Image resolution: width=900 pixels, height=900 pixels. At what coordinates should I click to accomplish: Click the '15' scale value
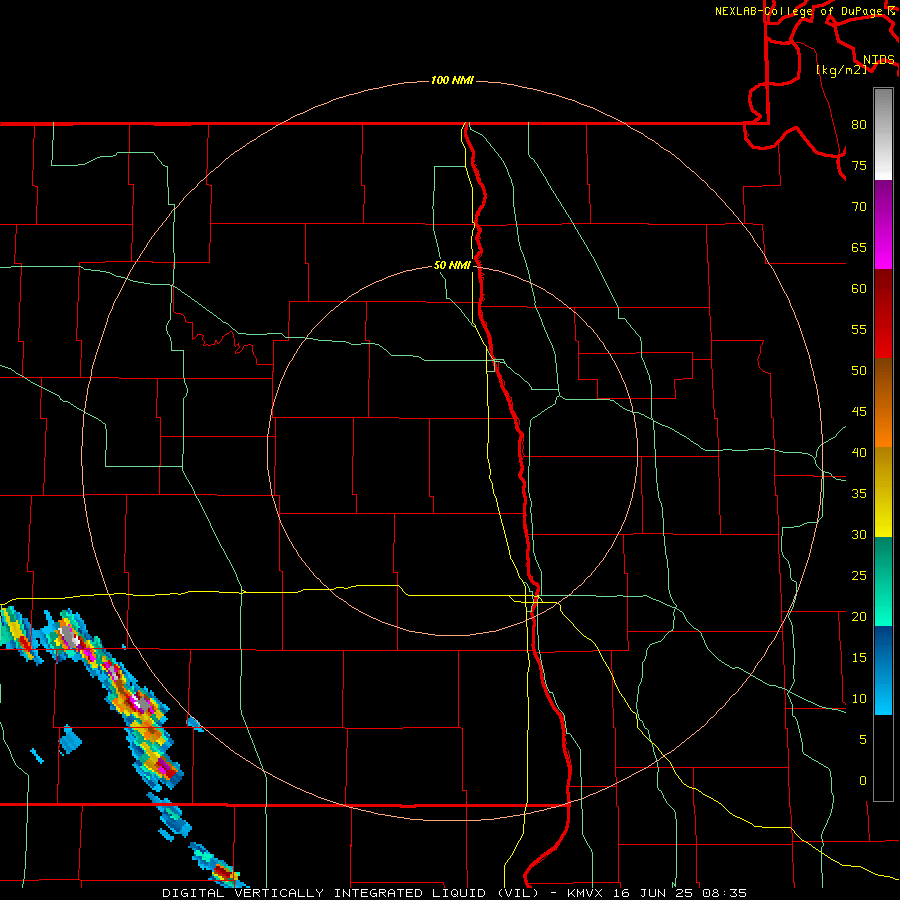pos(859,657)
